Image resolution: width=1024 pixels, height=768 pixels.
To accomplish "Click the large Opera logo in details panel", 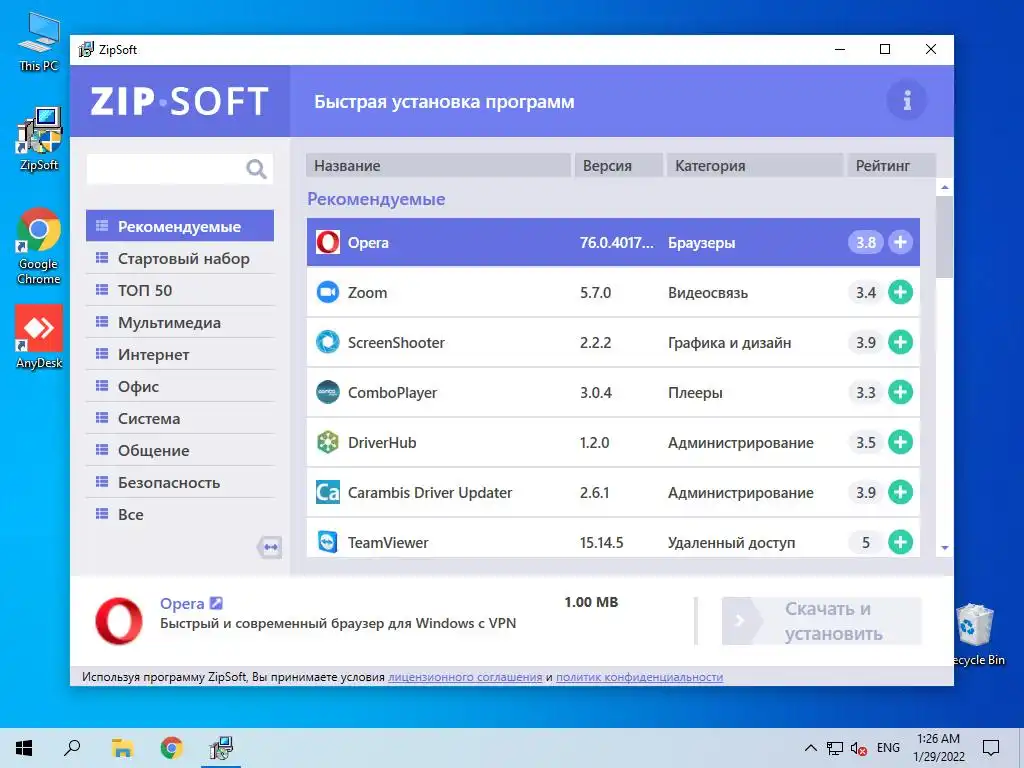I will [x=119, y=621].
